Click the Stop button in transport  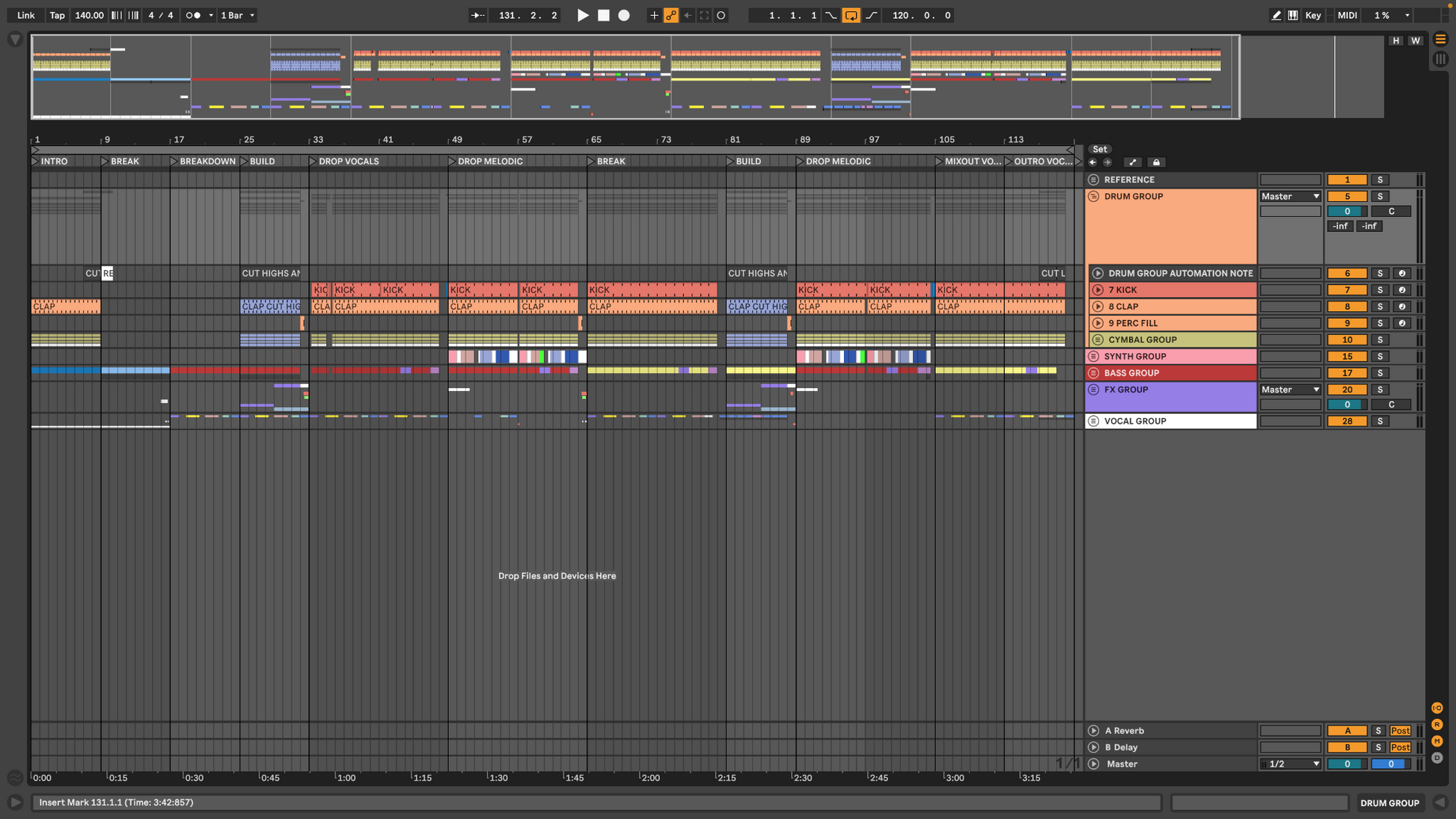coord(603,15)
